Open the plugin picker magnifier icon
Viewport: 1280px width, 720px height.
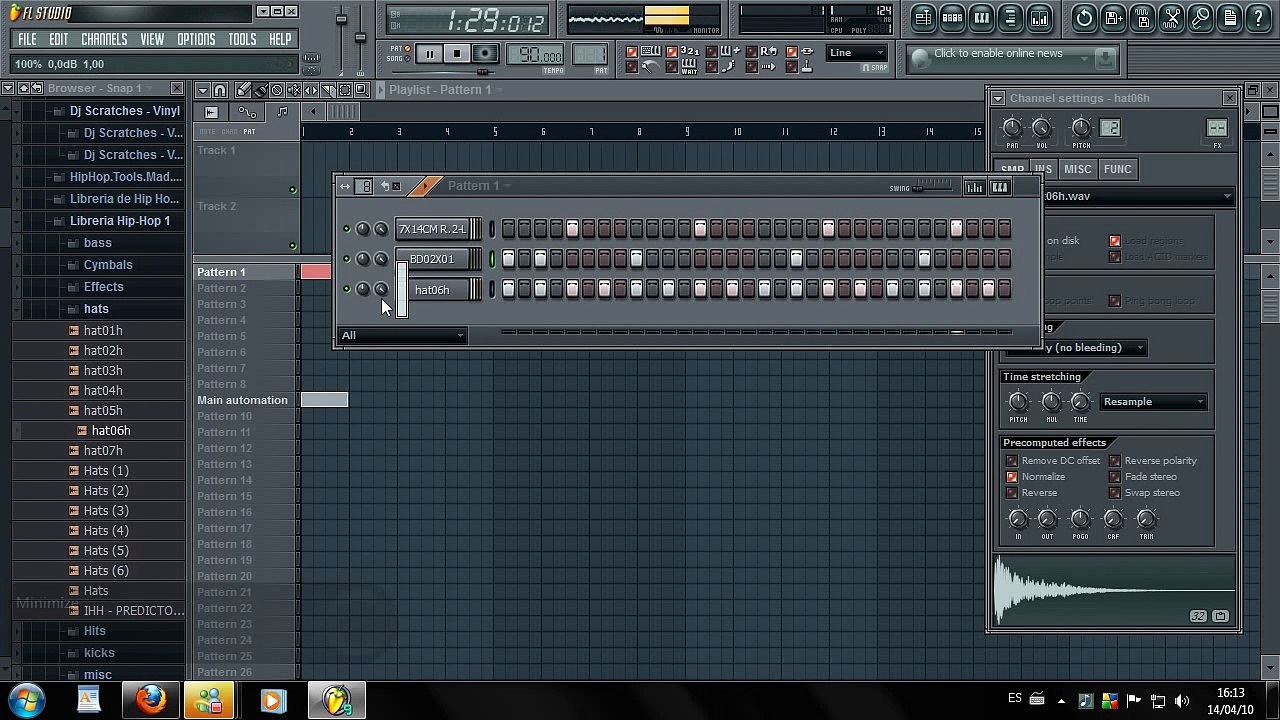point(1200,17)
